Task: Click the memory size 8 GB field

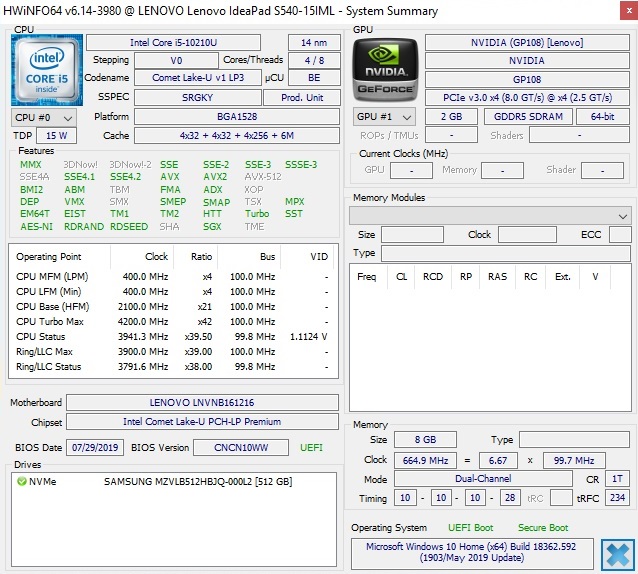Action: 425,440
